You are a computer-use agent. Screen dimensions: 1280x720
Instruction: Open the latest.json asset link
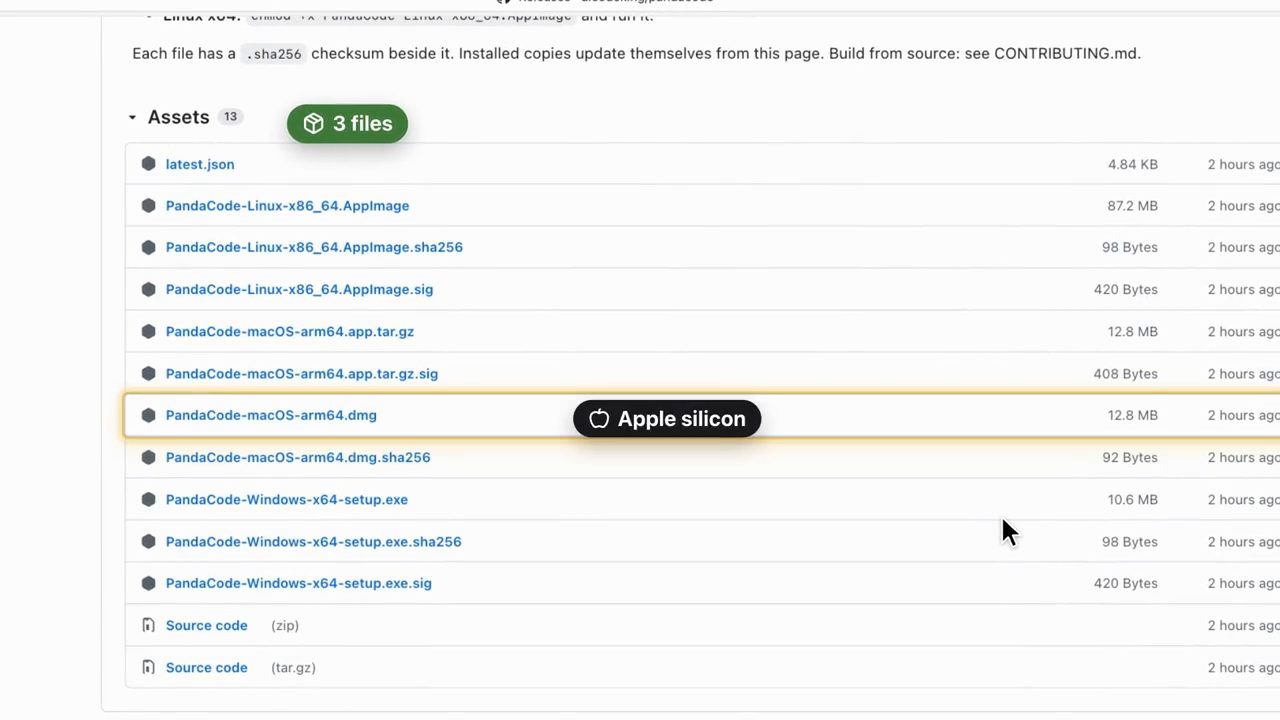(x=200, y=164)
